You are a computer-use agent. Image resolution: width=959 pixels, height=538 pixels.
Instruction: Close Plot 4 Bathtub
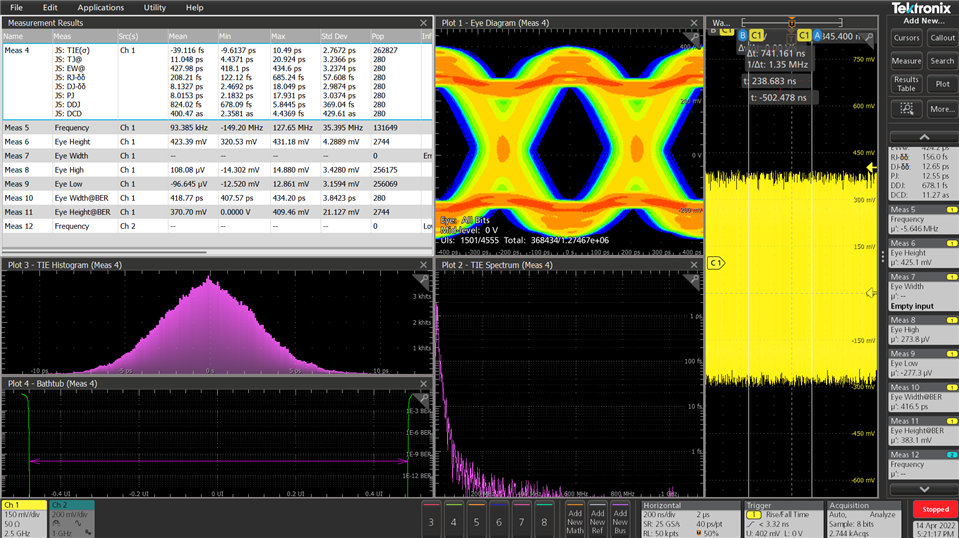click(423, 383)
